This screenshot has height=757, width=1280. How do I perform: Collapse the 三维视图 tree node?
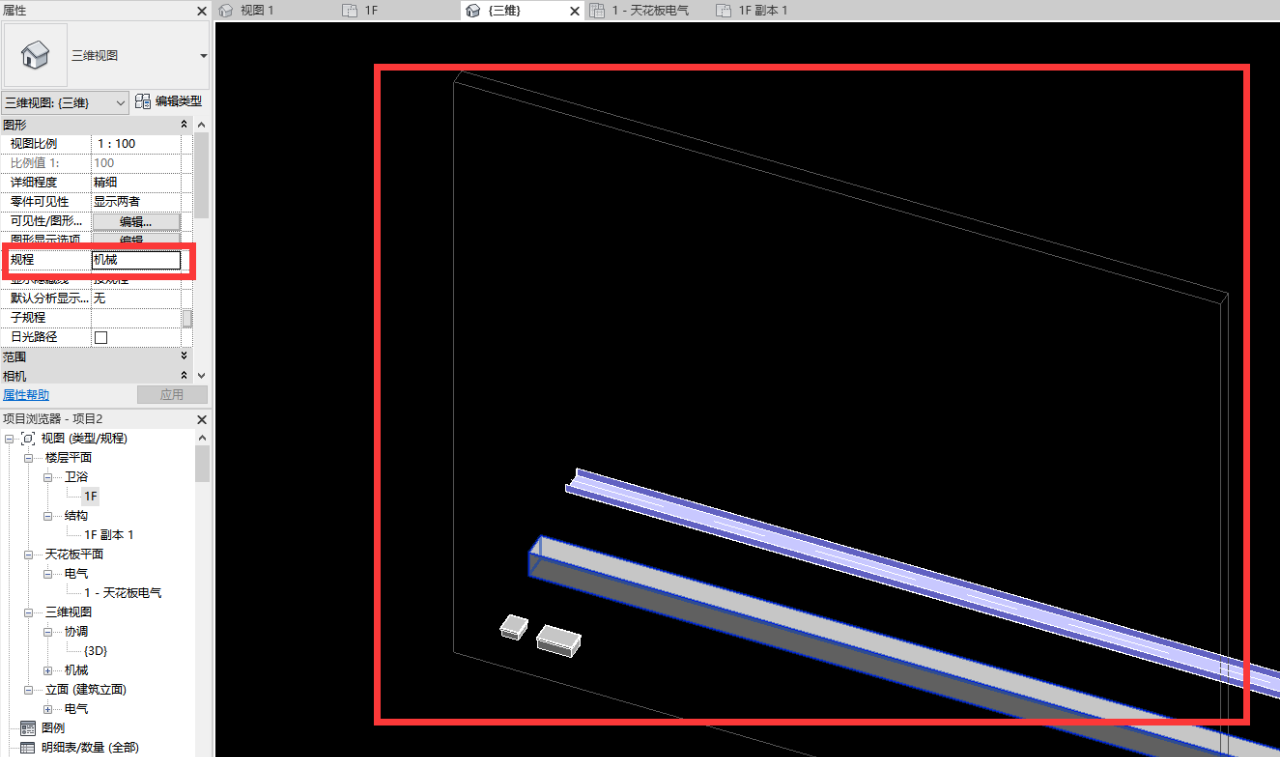pos(30,612)
